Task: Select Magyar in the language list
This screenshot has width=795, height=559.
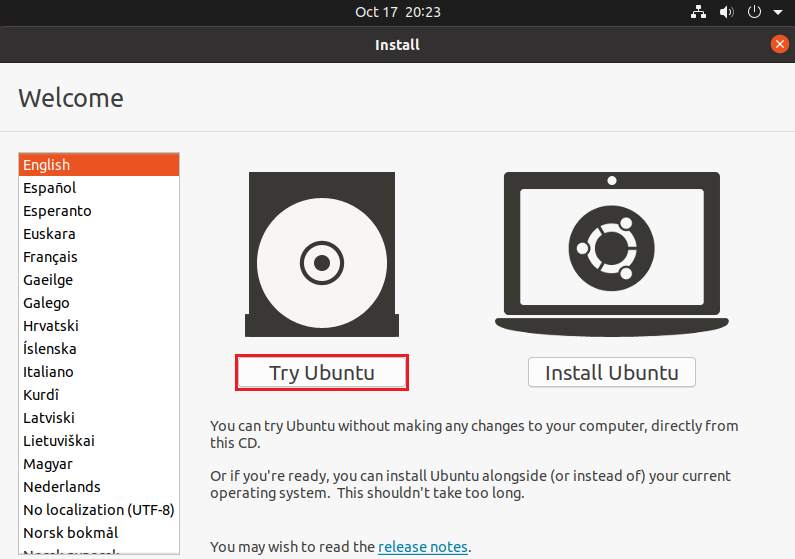Action: coord(99,464)
